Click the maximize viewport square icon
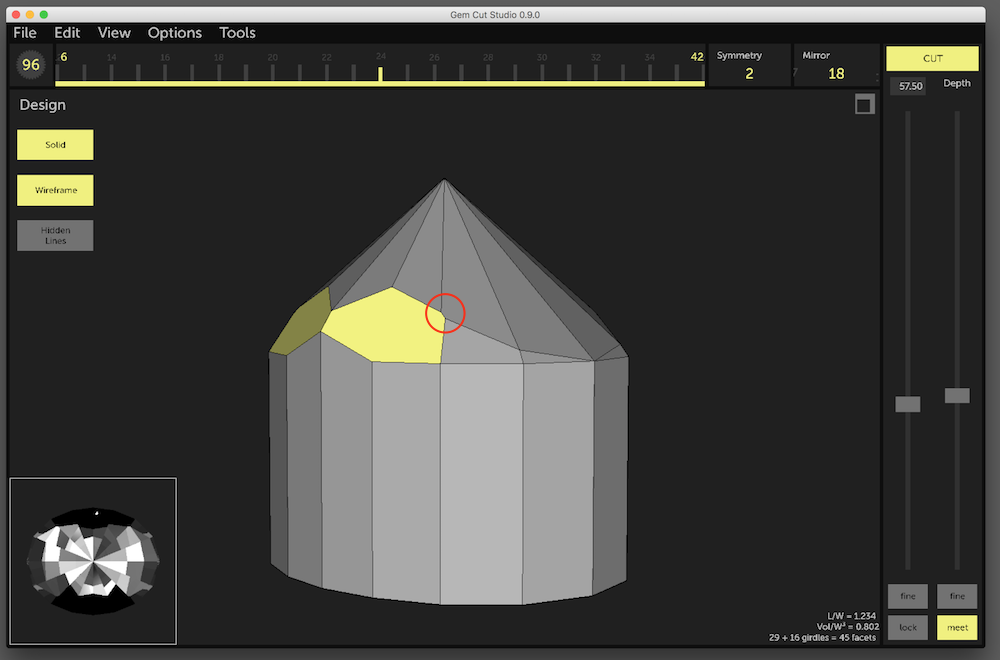The height and width of the screenshot is (660, 1000). (865, 105)
